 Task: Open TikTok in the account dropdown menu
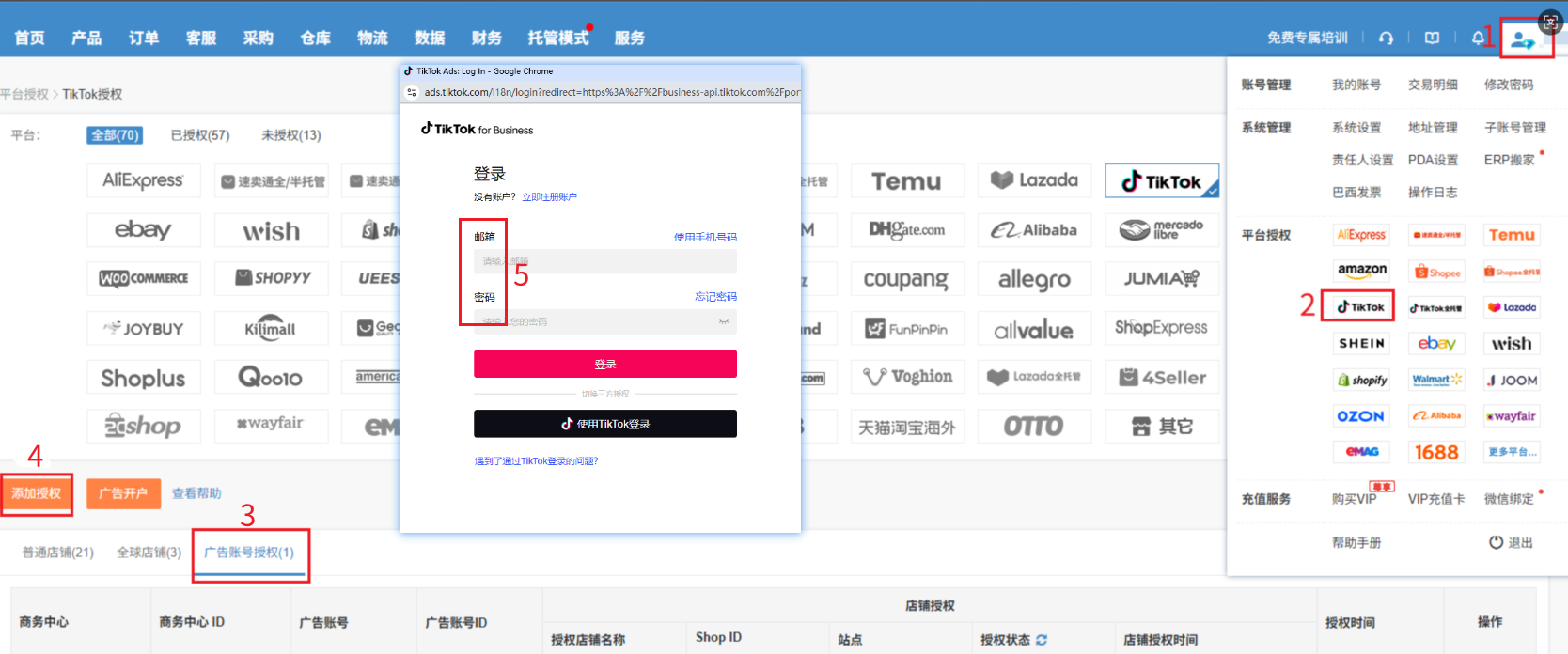click(1361, 307)
